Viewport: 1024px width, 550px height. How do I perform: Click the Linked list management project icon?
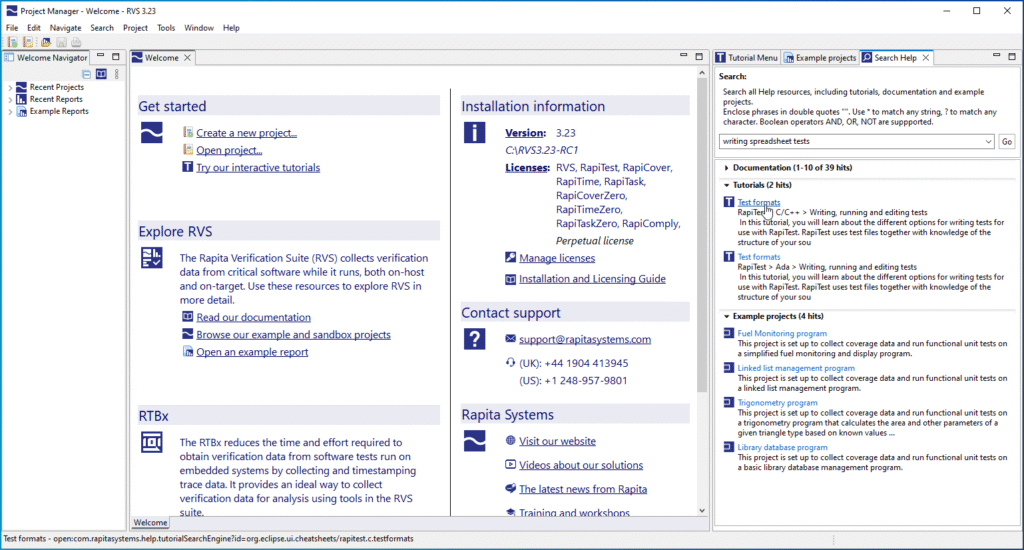tap(729, 368)
